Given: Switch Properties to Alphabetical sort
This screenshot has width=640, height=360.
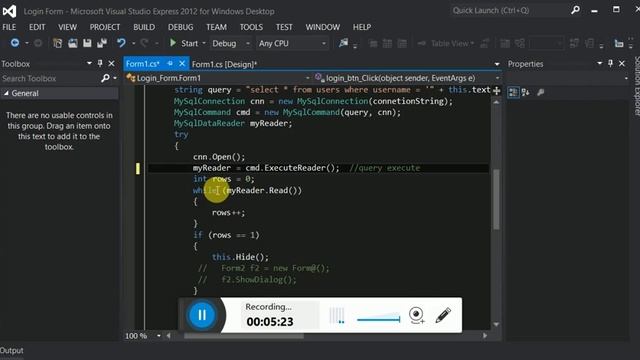Looking at the screenshot, I should tap(526, 92).
